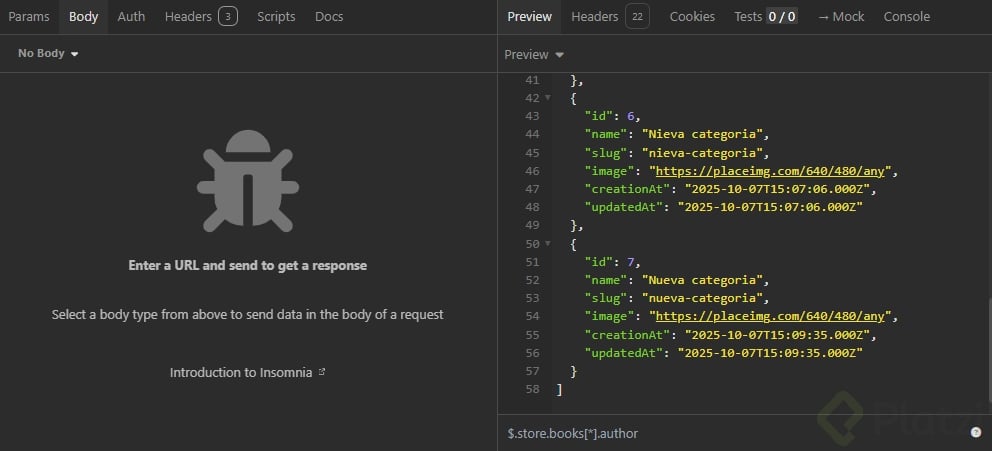
Task: Click the bug icon in request pane
Action: pos(247,186)
